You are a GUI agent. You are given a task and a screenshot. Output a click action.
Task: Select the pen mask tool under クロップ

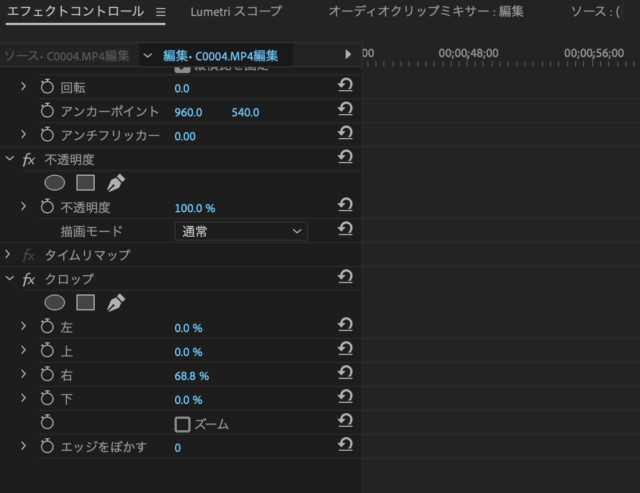tap(116, 303)
